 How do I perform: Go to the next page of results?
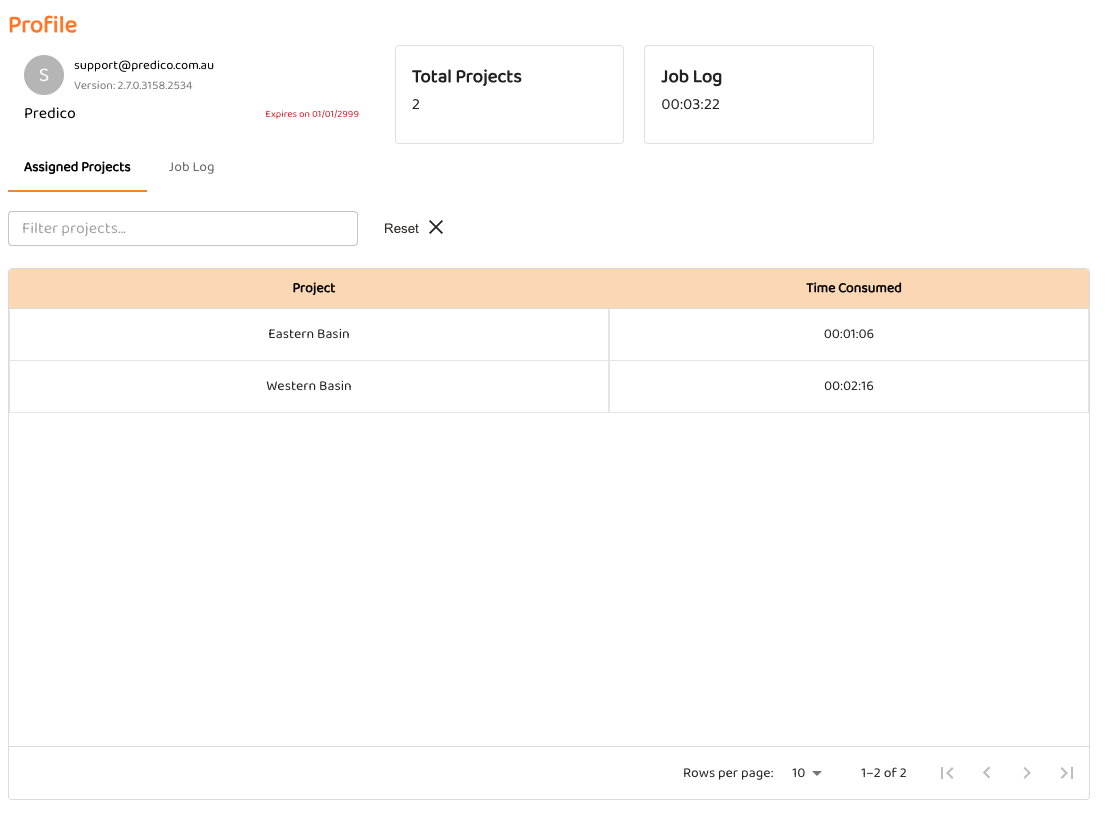tap(1027, 773)
